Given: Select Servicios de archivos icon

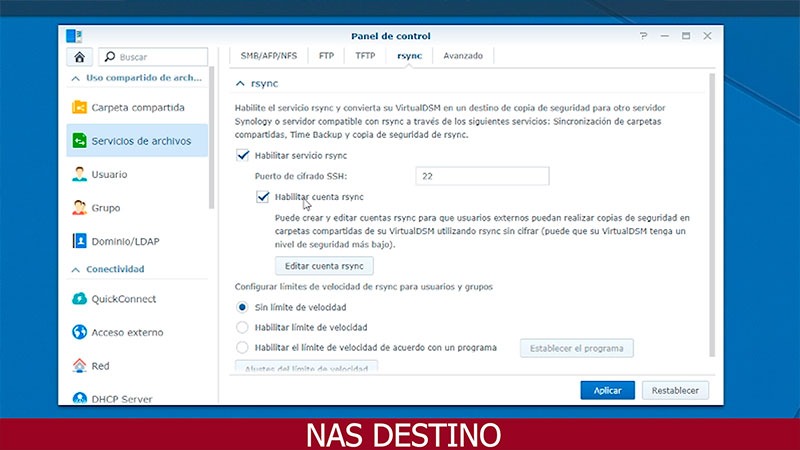Looking at the screenshot, I should point(79,141).
